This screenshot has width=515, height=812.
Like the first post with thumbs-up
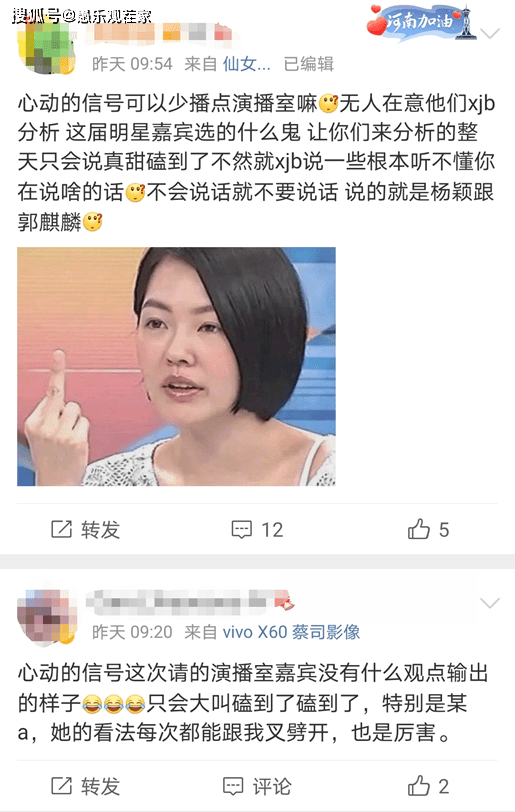tap(419, 529)
